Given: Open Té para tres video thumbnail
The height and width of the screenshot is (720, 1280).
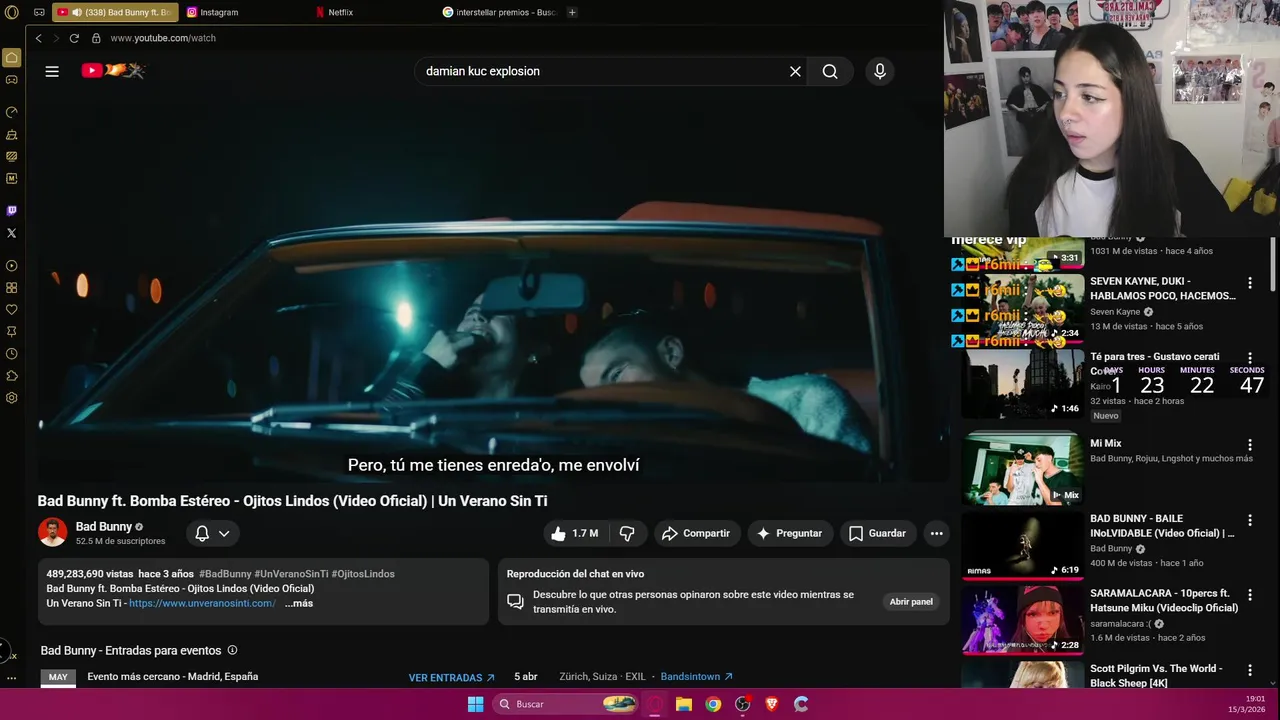Looking at the screenshot, I should tap(1023, 383).
